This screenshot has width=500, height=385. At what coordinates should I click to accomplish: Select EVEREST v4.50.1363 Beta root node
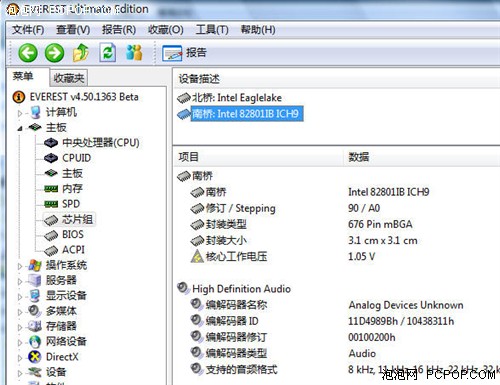[x=84, y=97]
